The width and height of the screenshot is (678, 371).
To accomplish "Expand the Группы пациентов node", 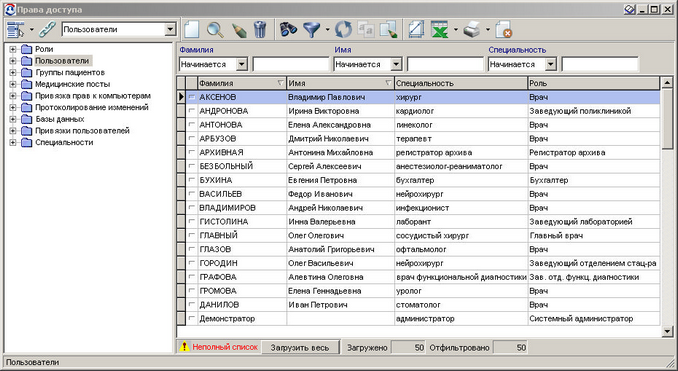I will 13,73.
